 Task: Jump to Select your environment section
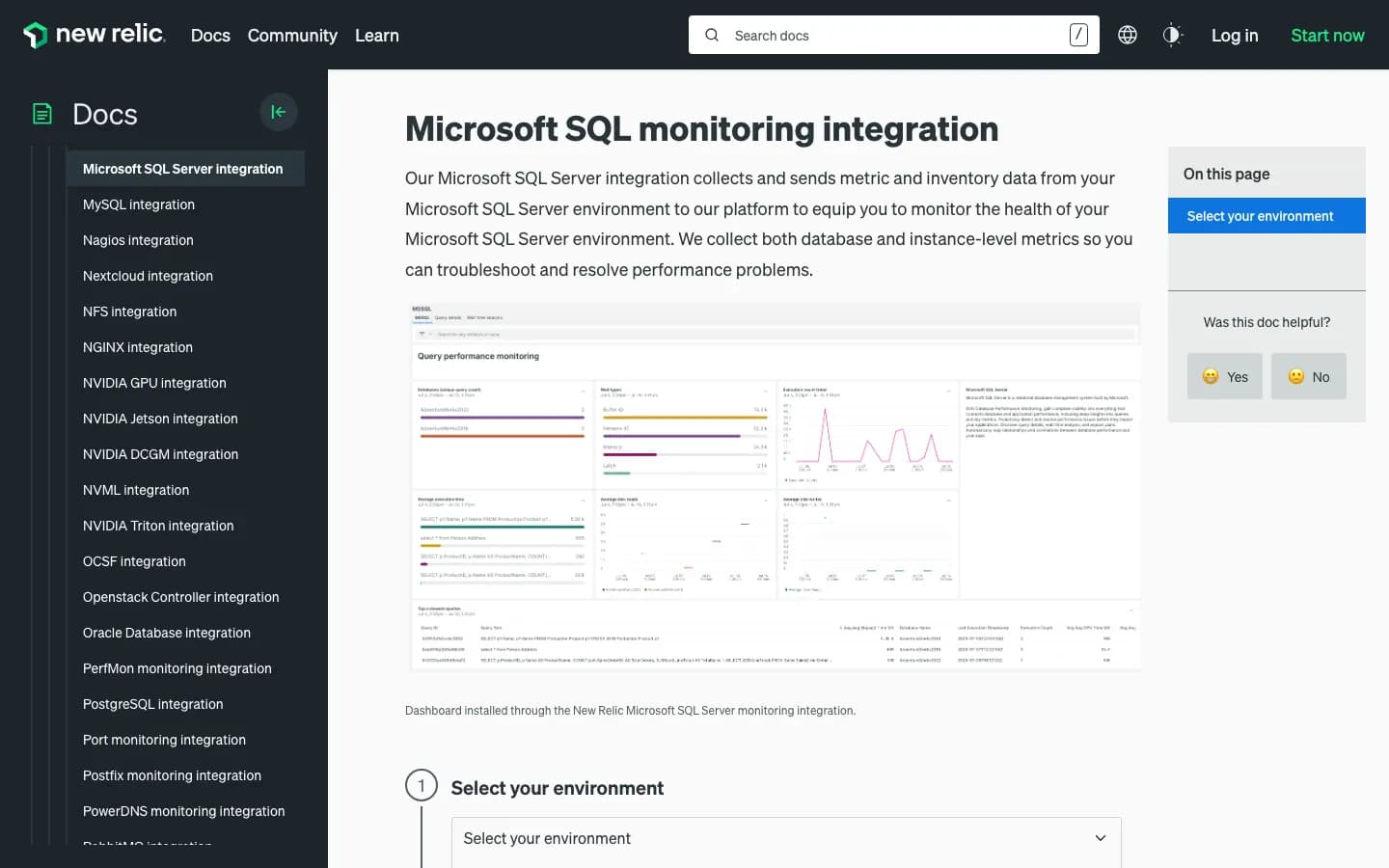tap(1266, 216)
